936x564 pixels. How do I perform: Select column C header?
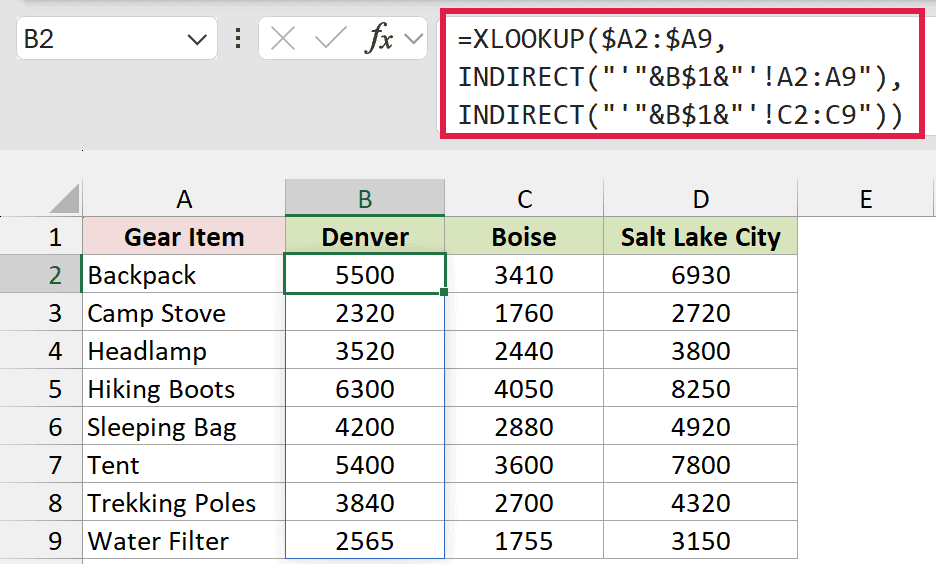coord(524,199)
